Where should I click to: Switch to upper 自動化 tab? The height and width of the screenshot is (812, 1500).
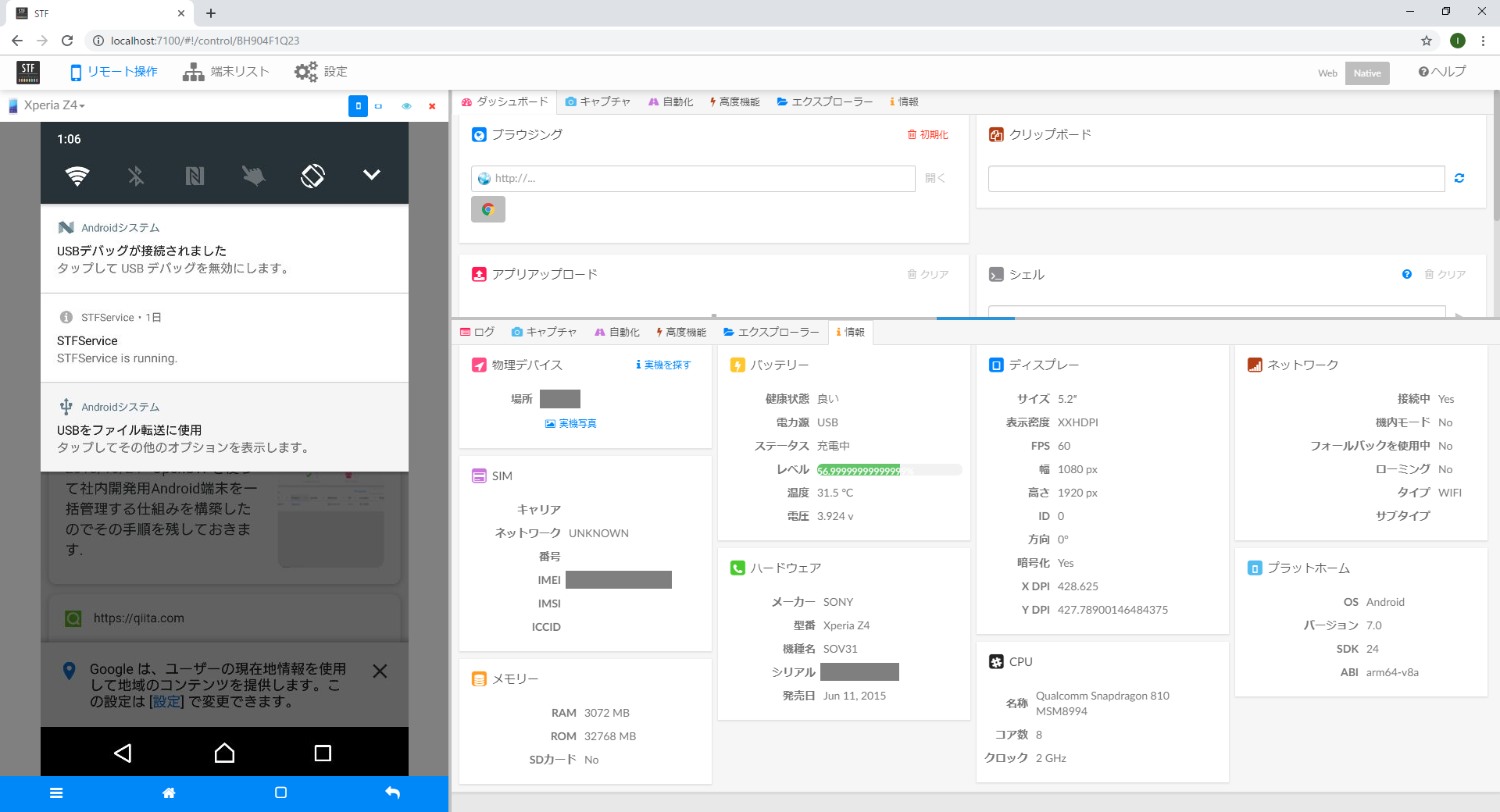click(670, 102)
